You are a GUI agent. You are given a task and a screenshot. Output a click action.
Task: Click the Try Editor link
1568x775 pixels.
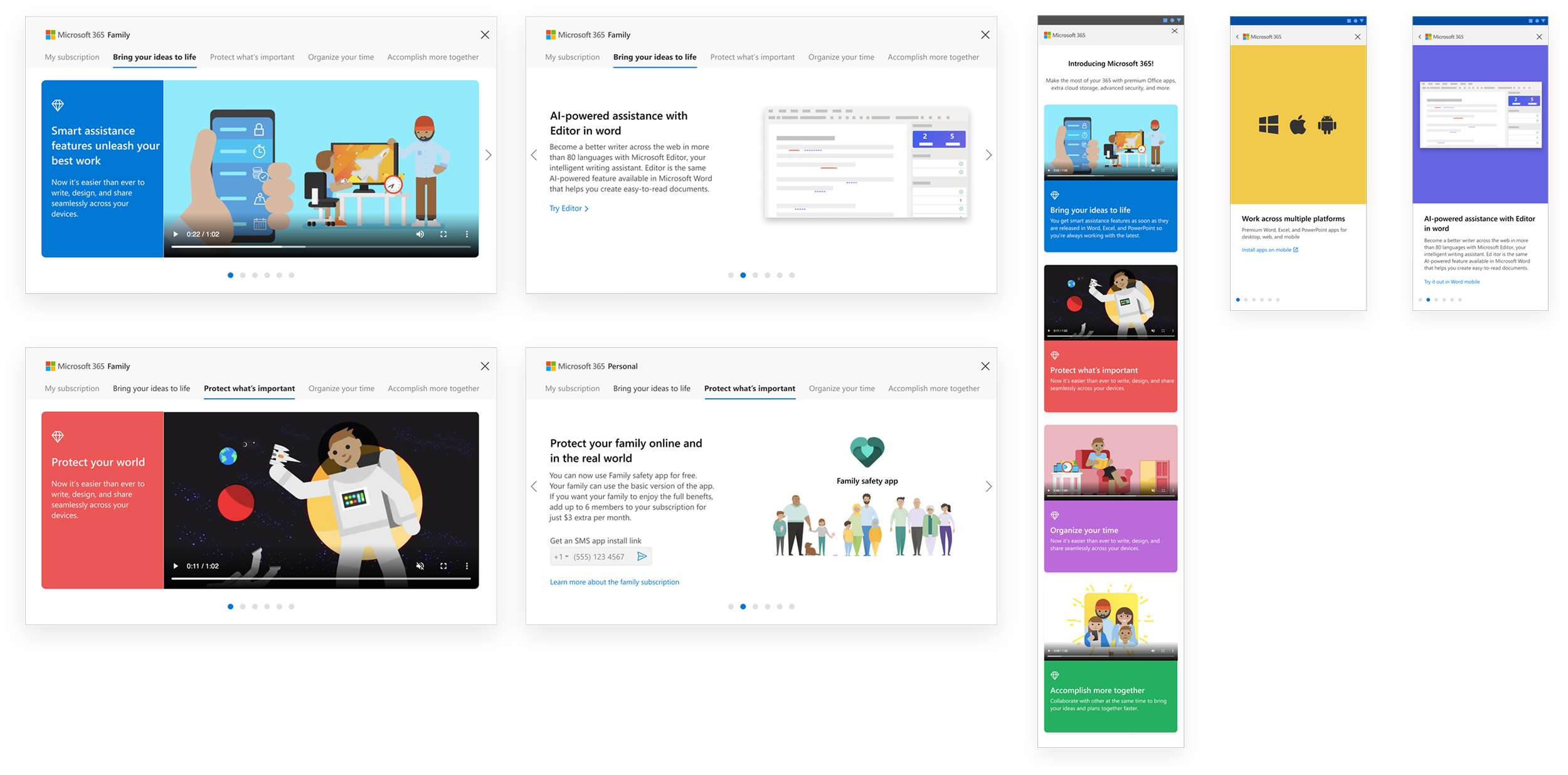(568, 208)
